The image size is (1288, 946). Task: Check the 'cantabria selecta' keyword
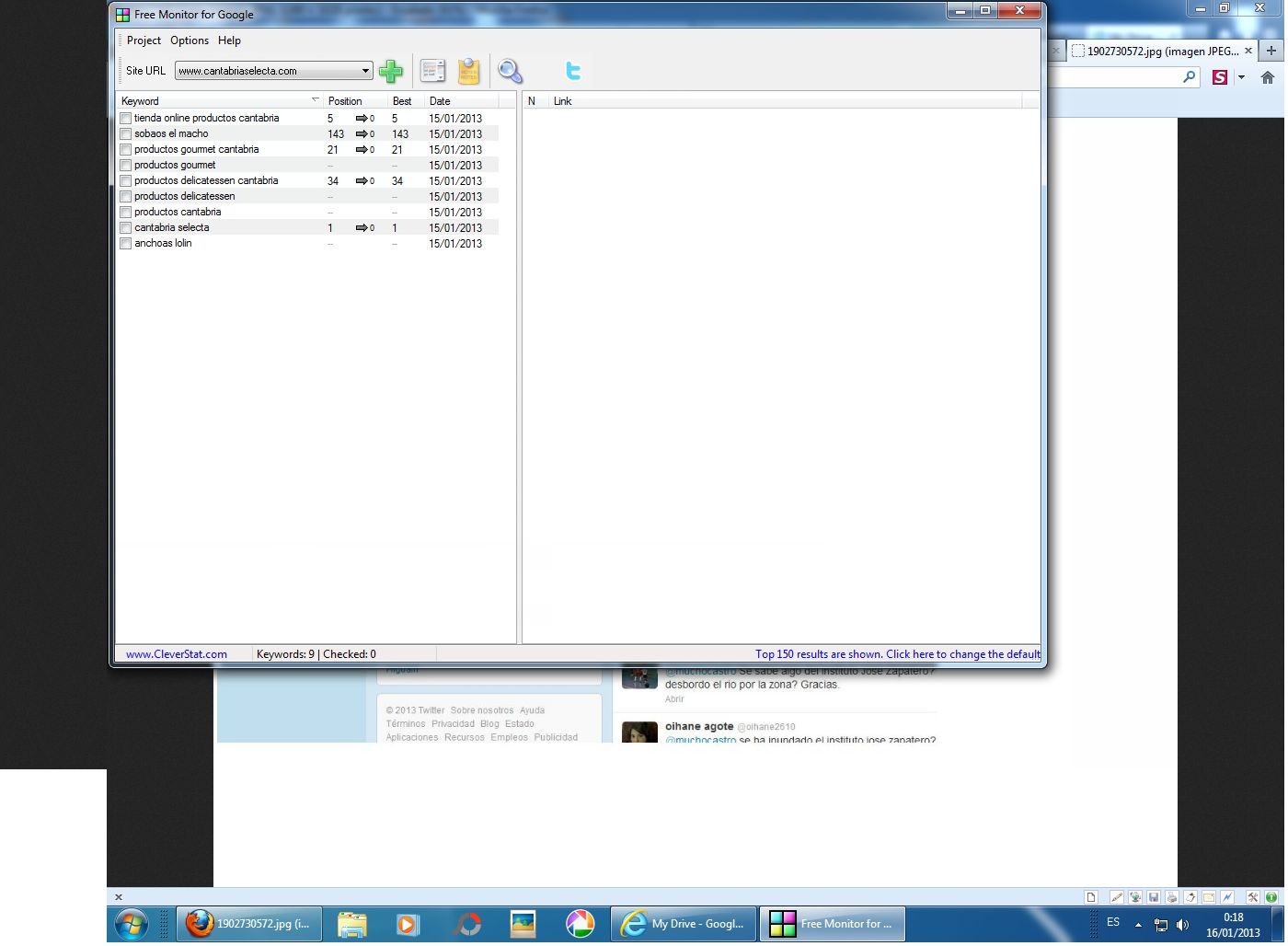click(126, 227)
